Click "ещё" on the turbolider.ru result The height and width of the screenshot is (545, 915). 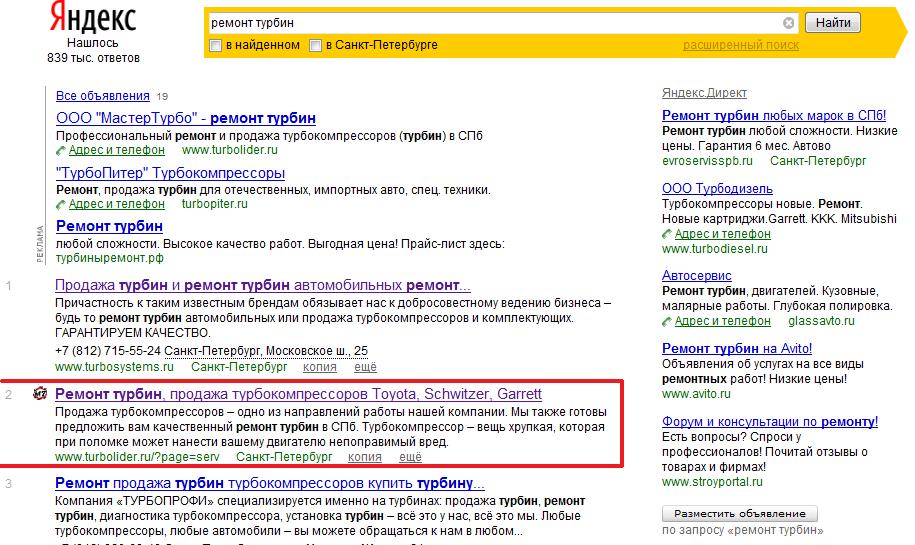click(410, 457)
